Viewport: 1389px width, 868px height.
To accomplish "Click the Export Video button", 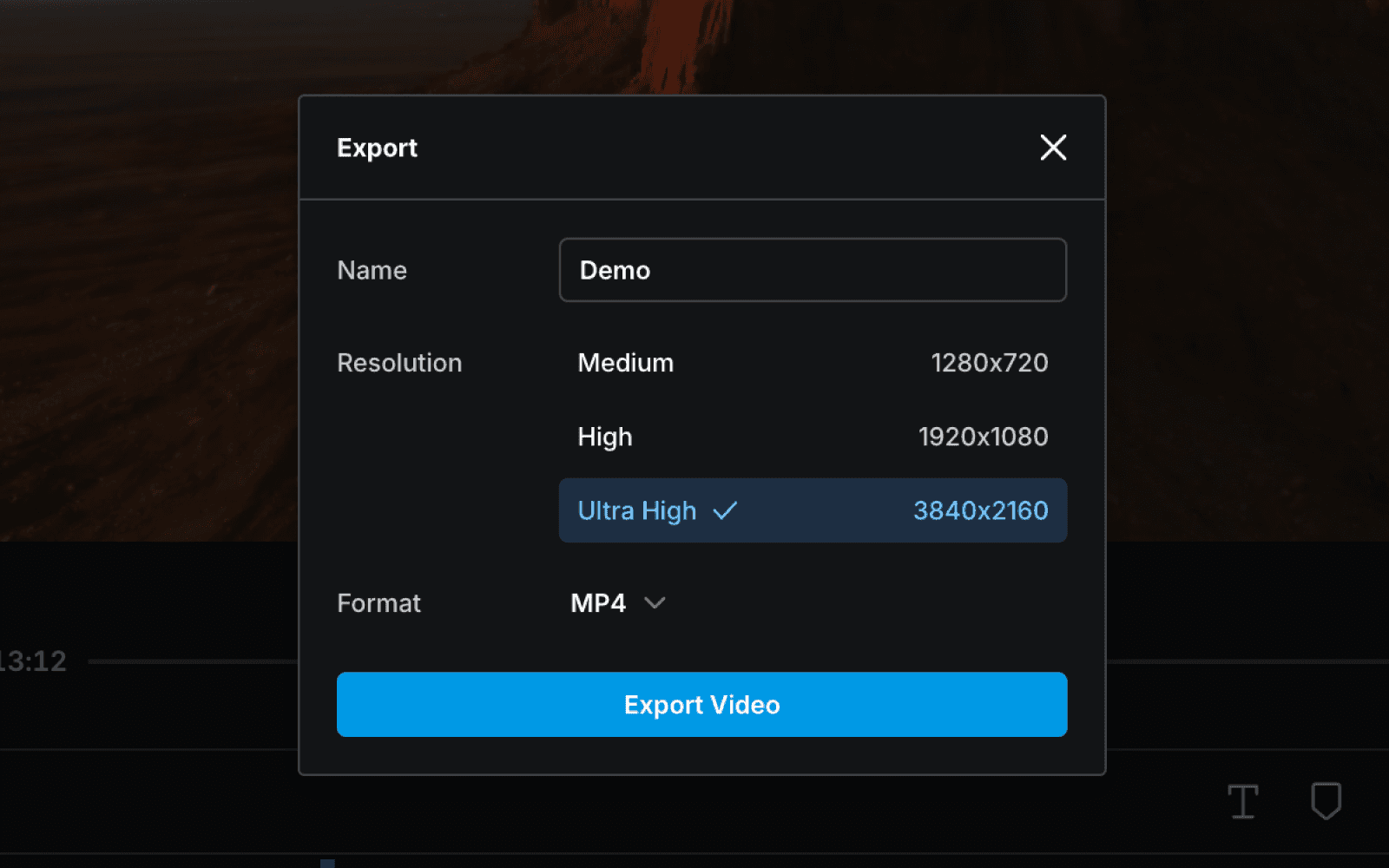I will [x=701, y=704].
